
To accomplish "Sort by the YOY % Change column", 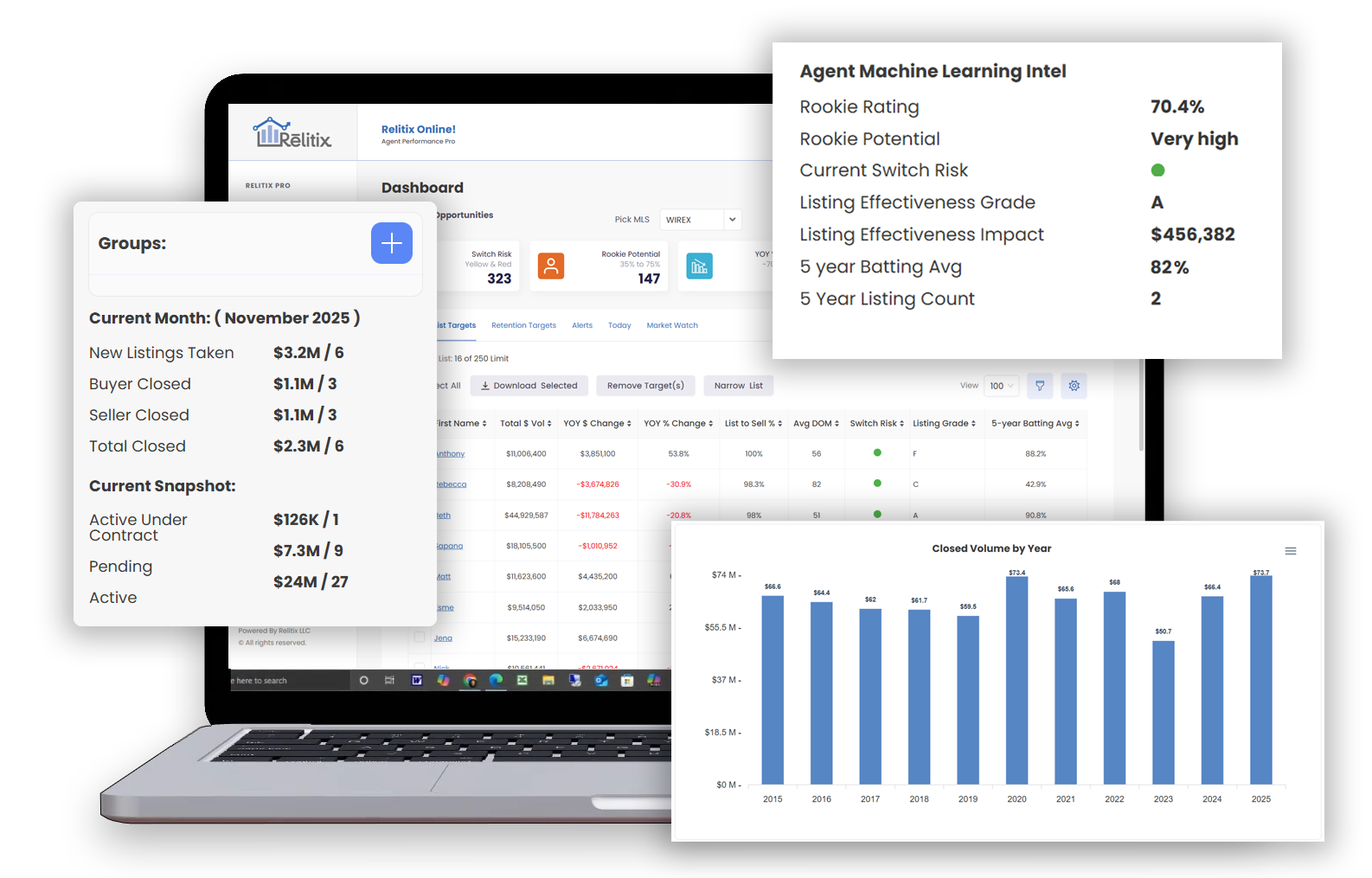I will pos(678,424).
